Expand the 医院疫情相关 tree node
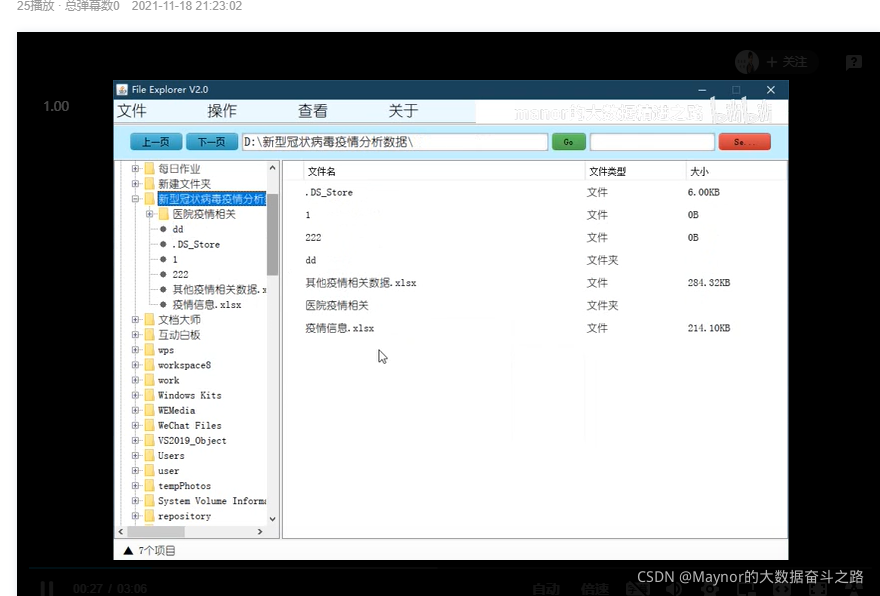 [x=149, y=214]
